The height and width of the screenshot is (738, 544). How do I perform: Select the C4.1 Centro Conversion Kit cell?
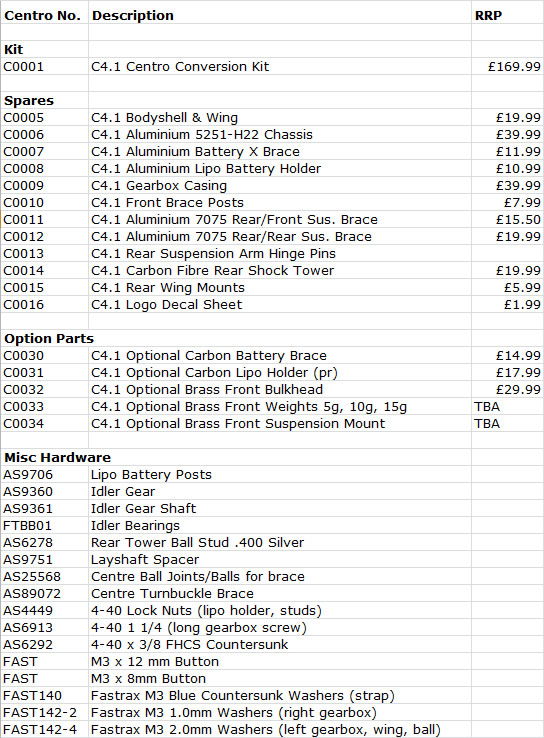click(x=280, y=66)
